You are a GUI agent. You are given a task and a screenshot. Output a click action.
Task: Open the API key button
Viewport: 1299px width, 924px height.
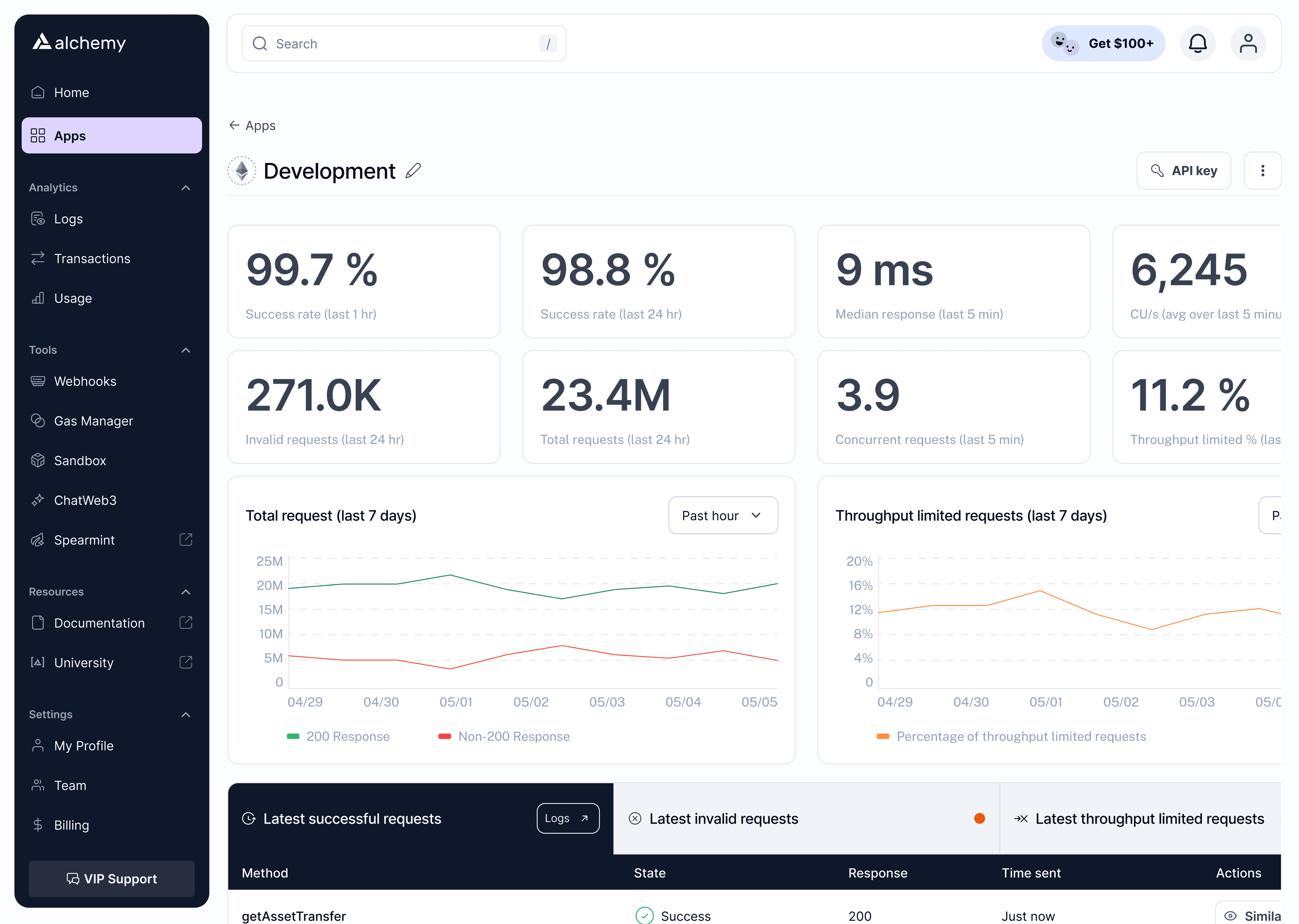click(1184, 170)
